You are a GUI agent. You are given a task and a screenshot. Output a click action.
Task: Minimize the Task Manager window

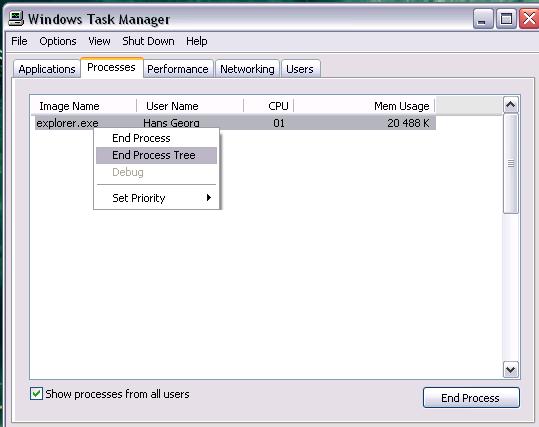483,19
